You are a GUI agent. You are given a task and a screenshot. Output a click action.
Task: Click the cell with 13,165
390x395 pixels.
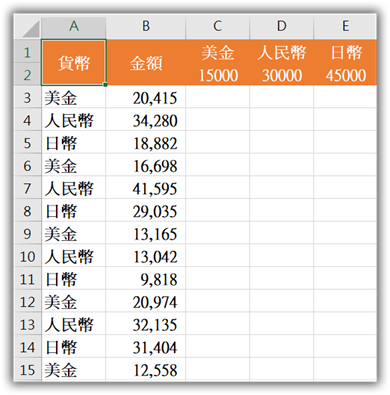146,233
